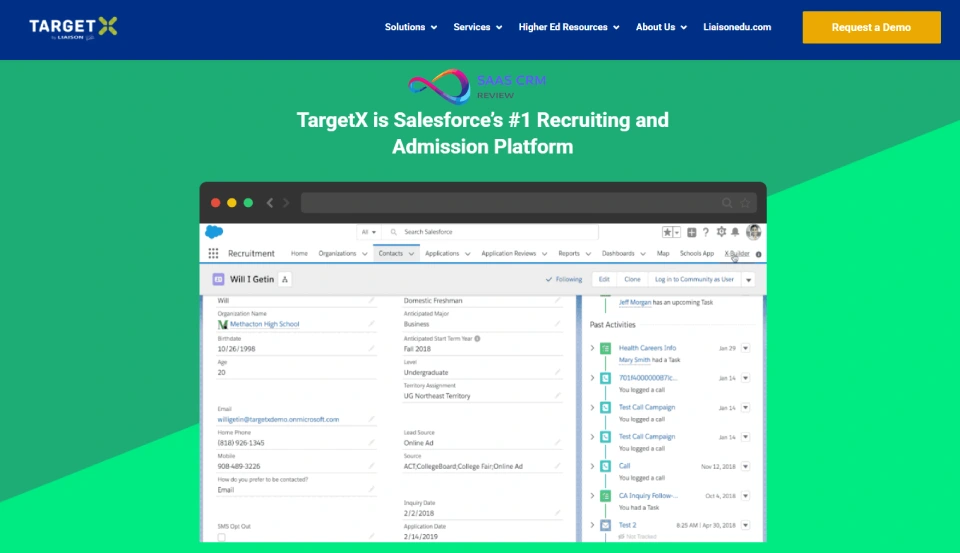The width and height of the screenshot is (960, 553).
Task: Switch to the Applications tab
Action: click(x=442, y=254)
